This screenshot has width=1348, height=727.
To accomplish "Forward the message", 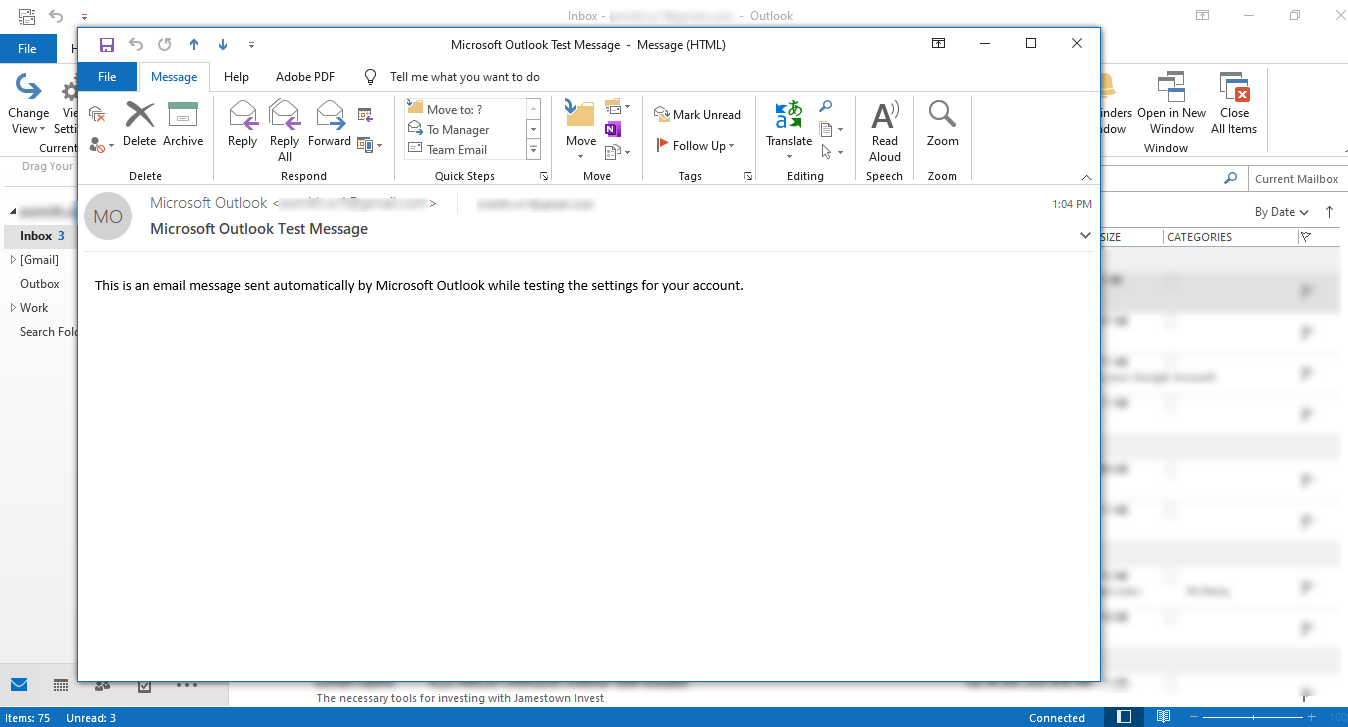I will (x=329, y=125).
